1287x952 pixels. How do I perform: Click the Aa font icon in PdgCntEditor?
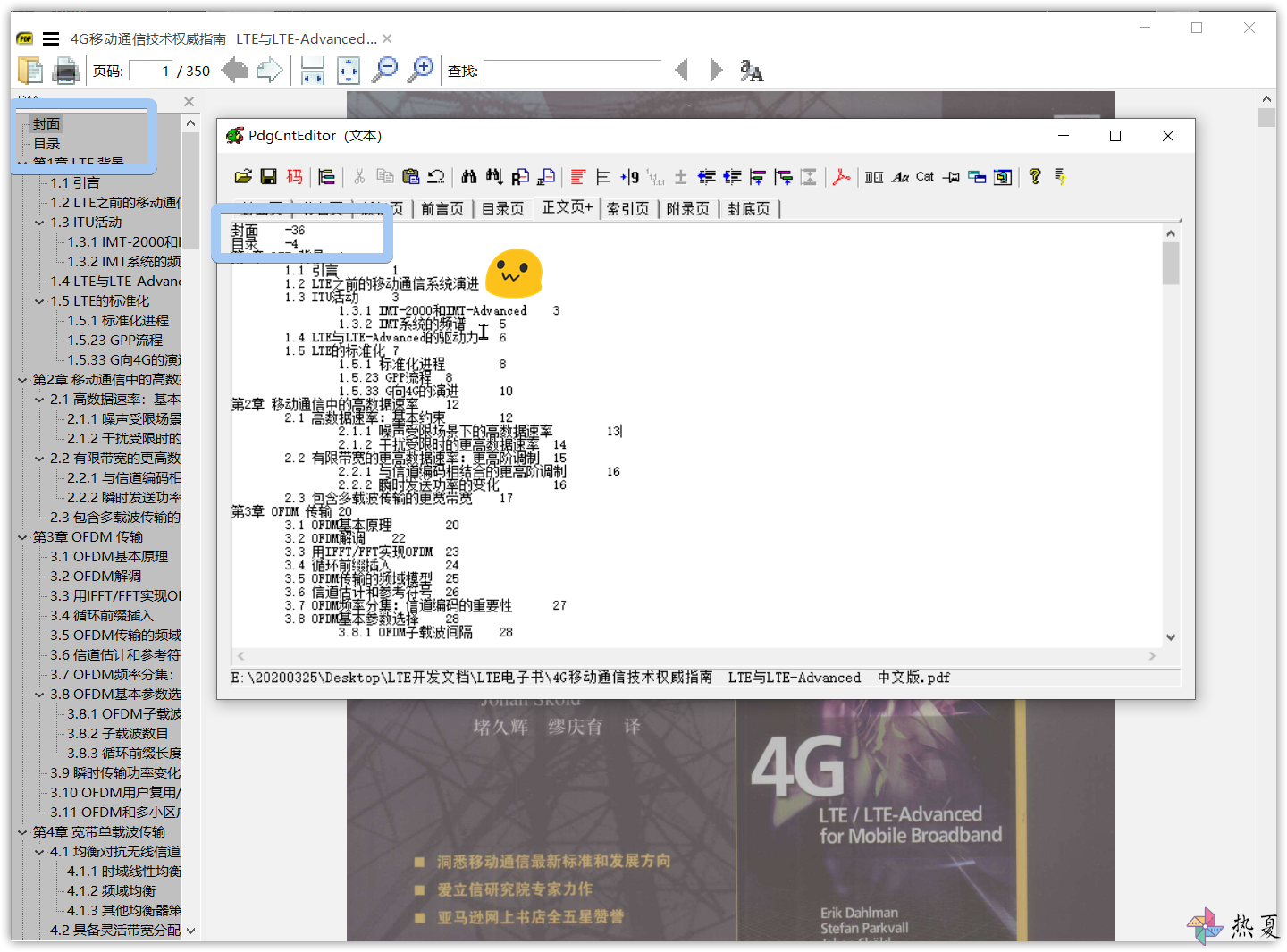[900, 177]
